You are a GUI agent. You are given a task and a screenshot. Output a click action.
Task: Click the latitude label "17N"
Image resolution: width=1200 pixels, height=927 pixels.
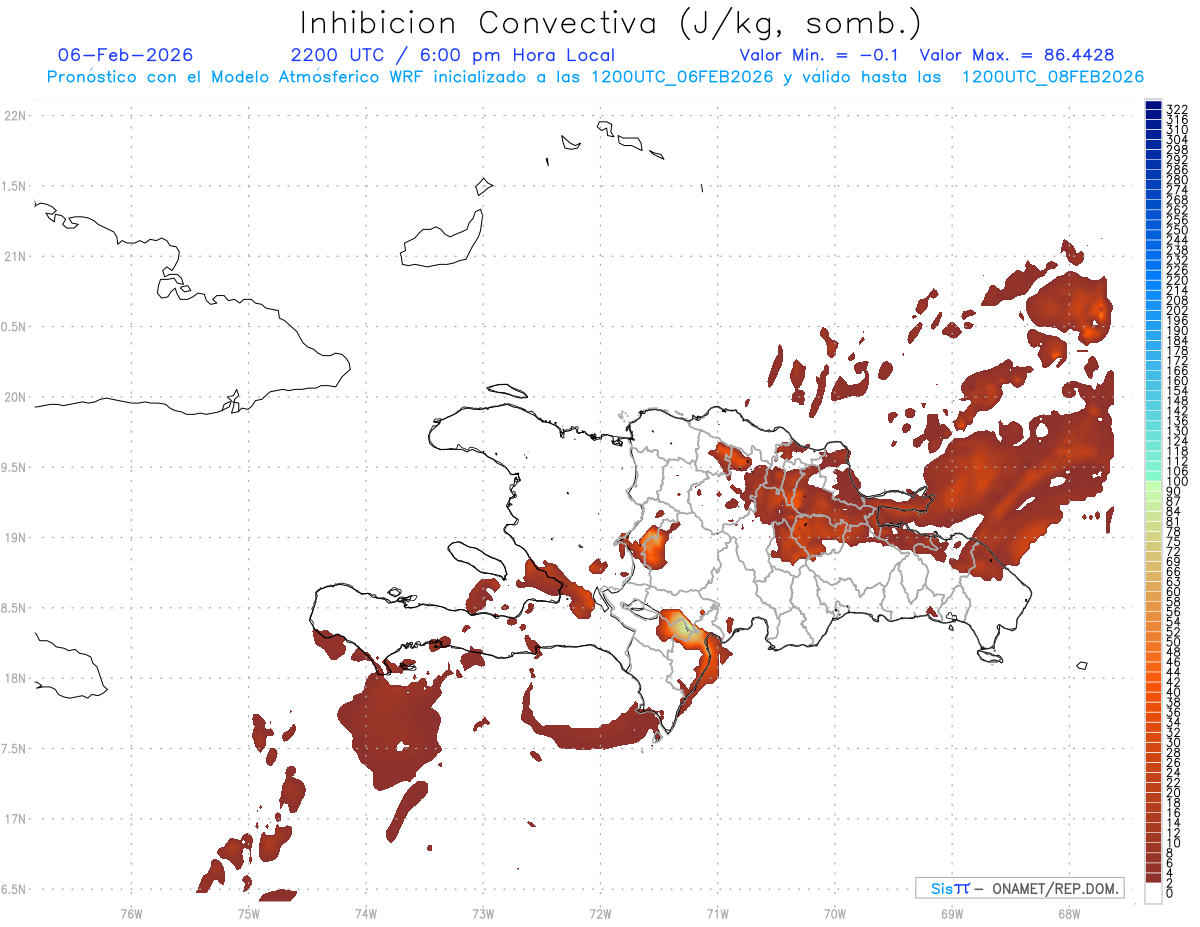click(15, 819)
